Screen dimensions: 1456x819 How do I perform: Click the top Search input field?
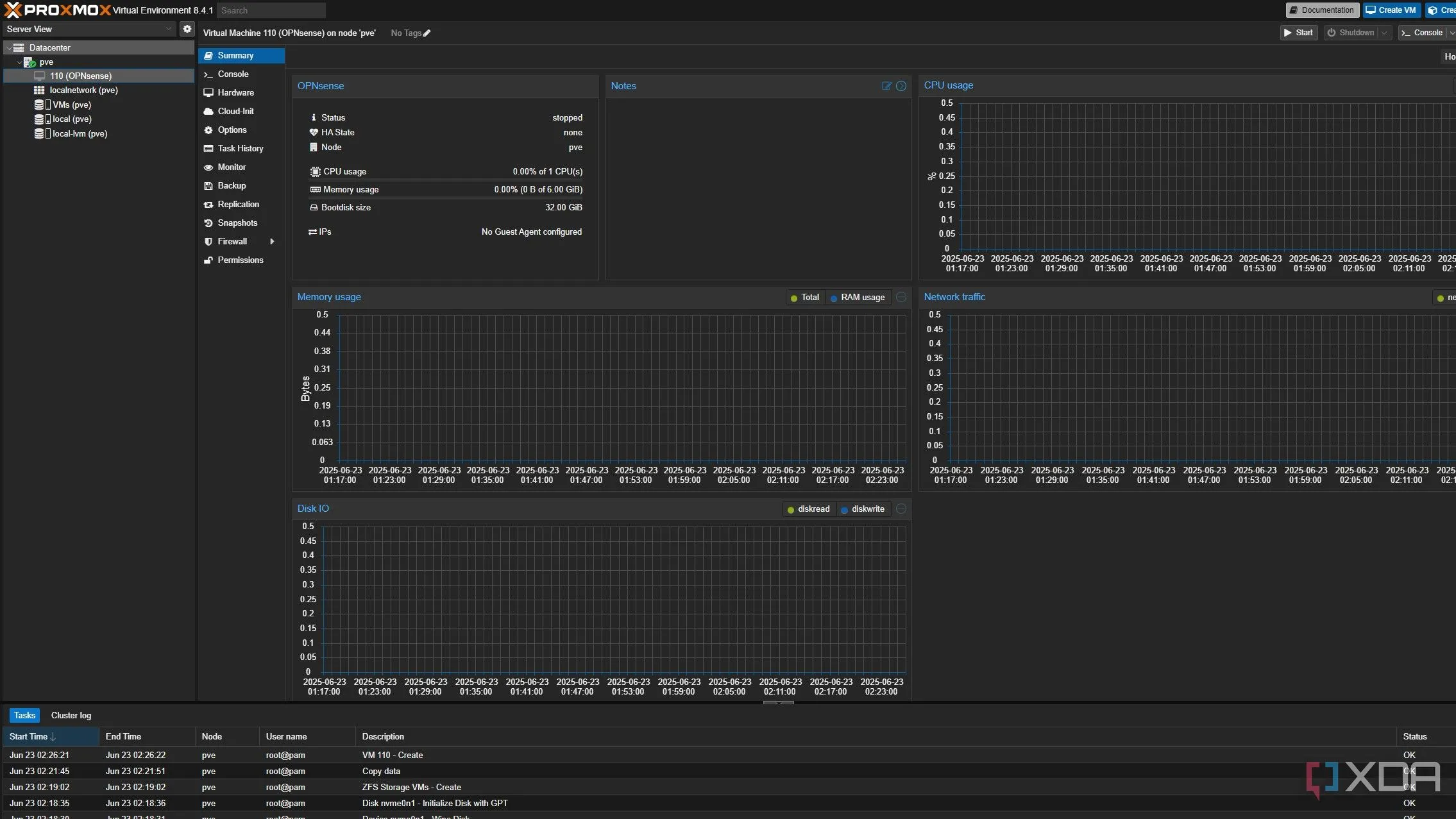pos(271,11)
